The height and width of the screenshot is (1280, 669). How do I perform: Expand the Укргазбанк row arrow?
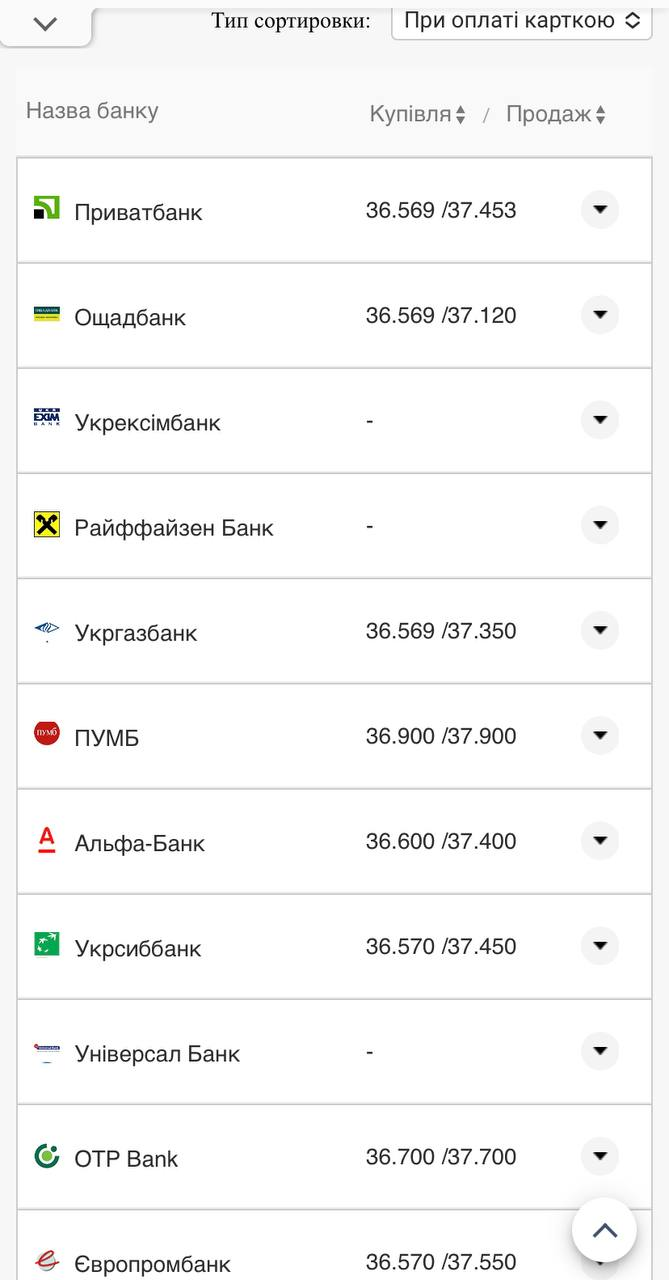[600, 631]
